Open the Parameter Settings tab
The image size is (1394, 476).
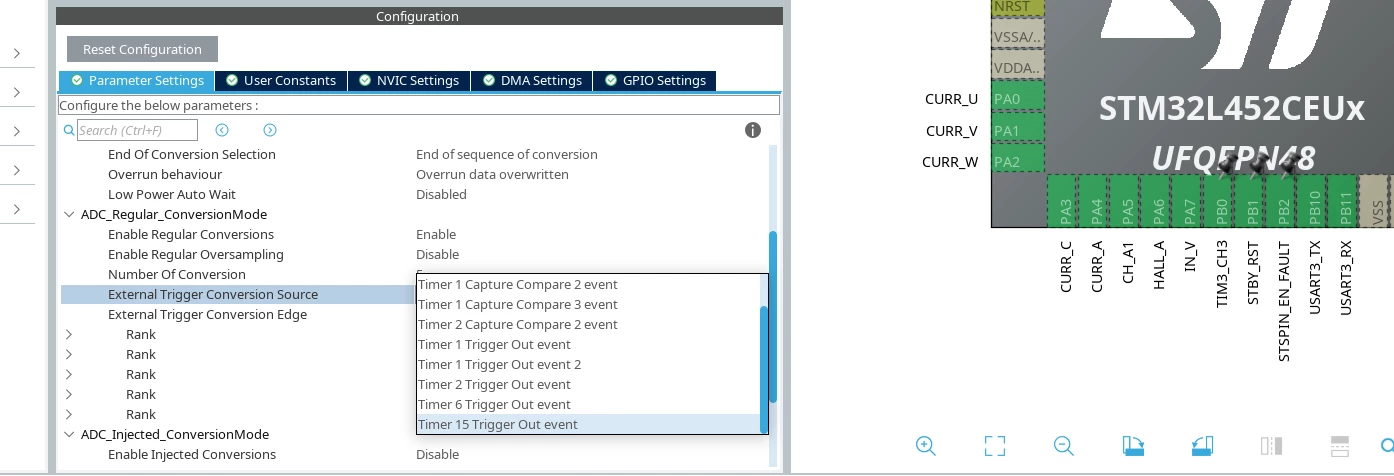(x=137, y=81)
